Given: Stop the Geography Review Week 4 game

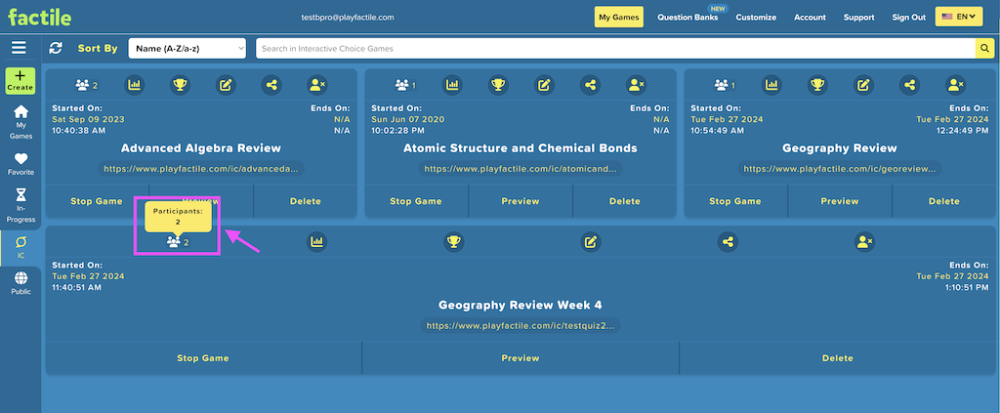Looking at the screenshot, I should tap(203, 358).
